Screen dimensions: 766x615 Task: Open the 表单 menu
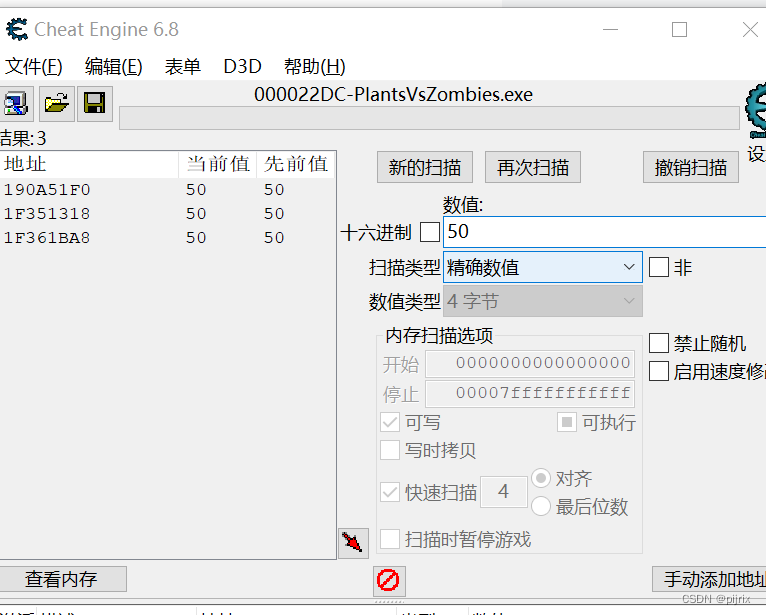tap(182, 66)
